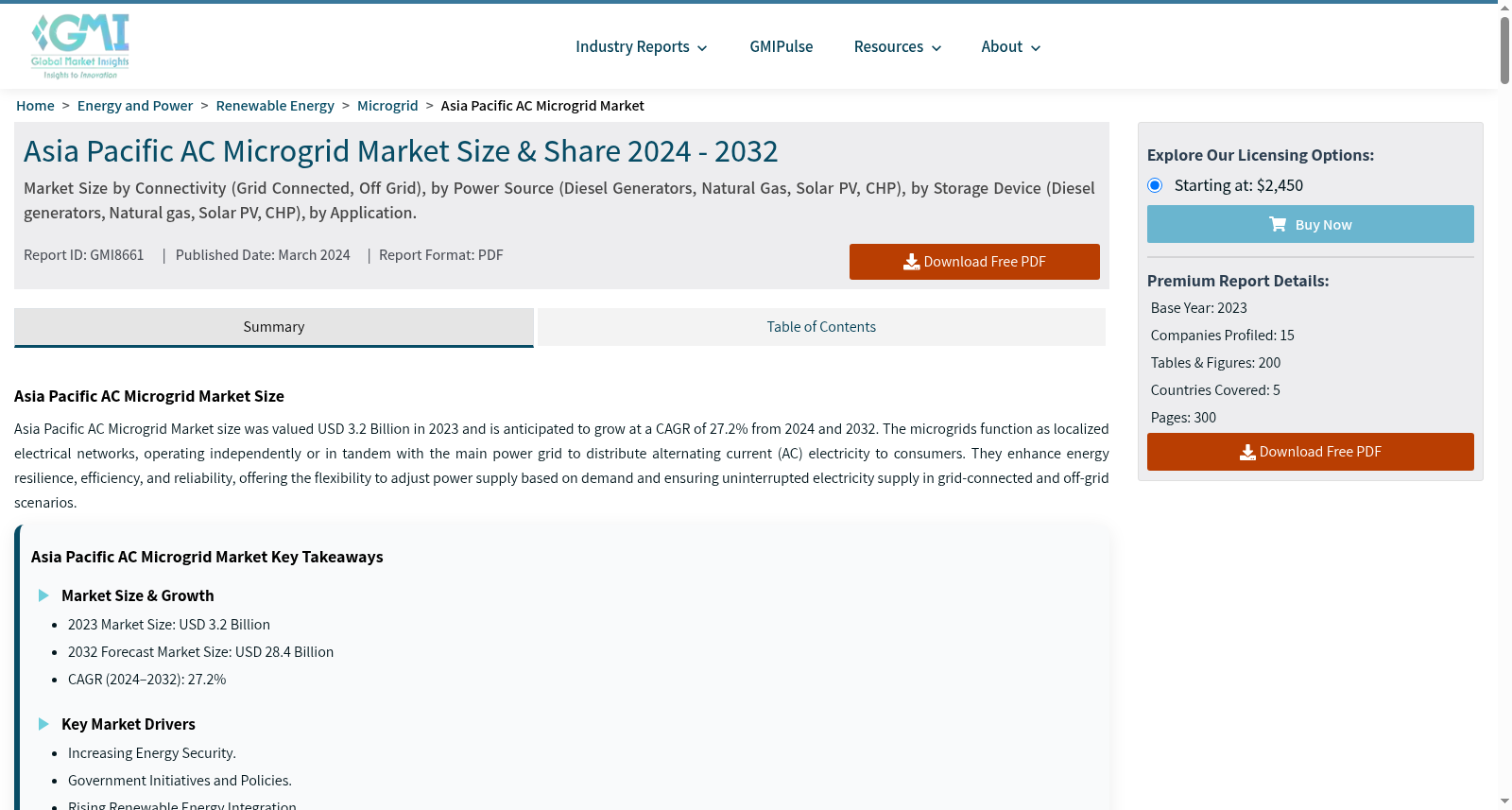Expand the Resources dropdown menu
The width and height of the screenshot is (1512, 810).
[898, 47]
